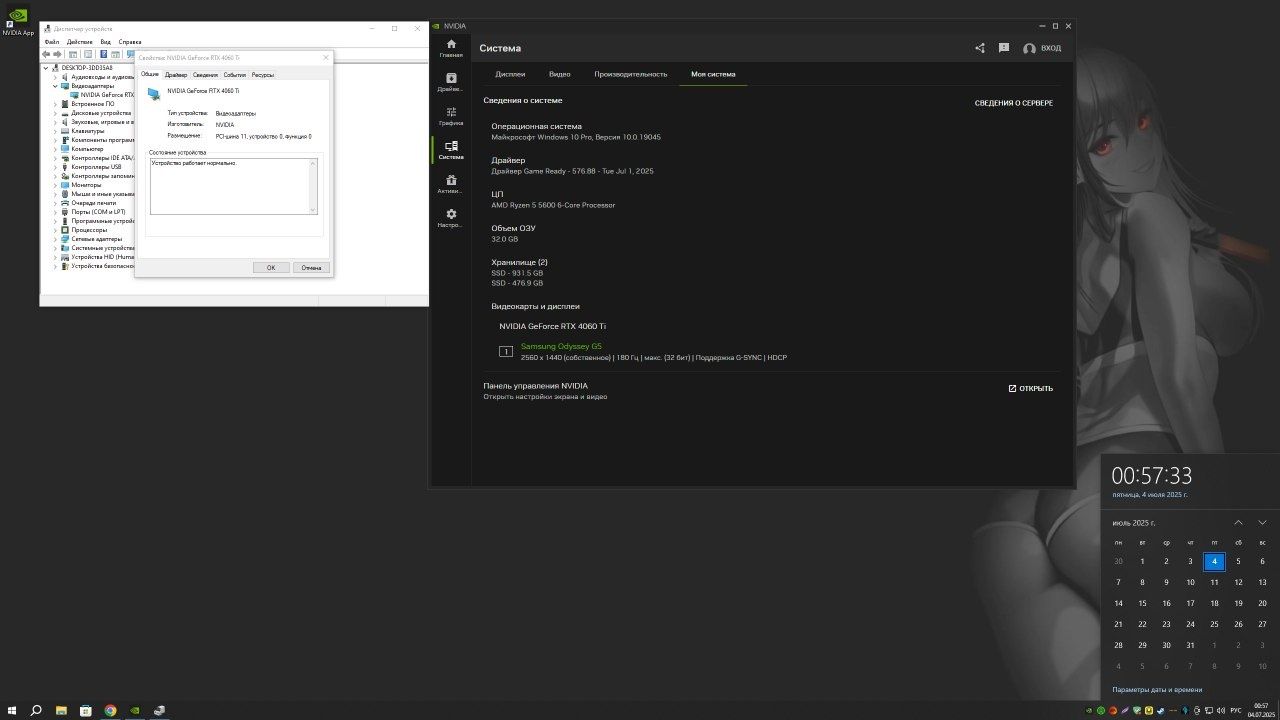
Task: Click the Драйвер Game Ready 576.88 text
Action: (572, 171)
